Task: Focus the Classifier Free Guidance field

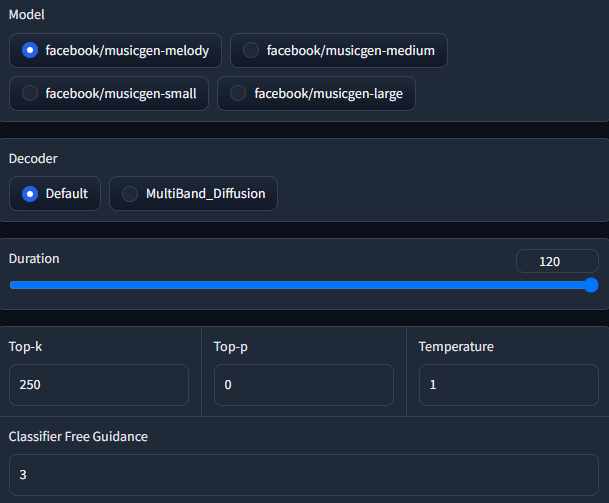Action: pos(304,475)
